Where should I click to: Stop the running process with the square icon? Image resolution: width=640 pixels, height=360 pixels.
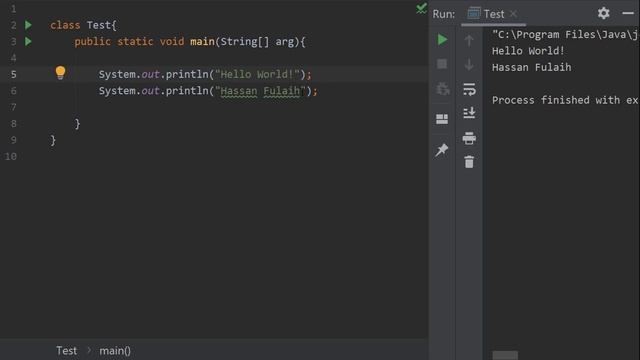click(442, 64)
